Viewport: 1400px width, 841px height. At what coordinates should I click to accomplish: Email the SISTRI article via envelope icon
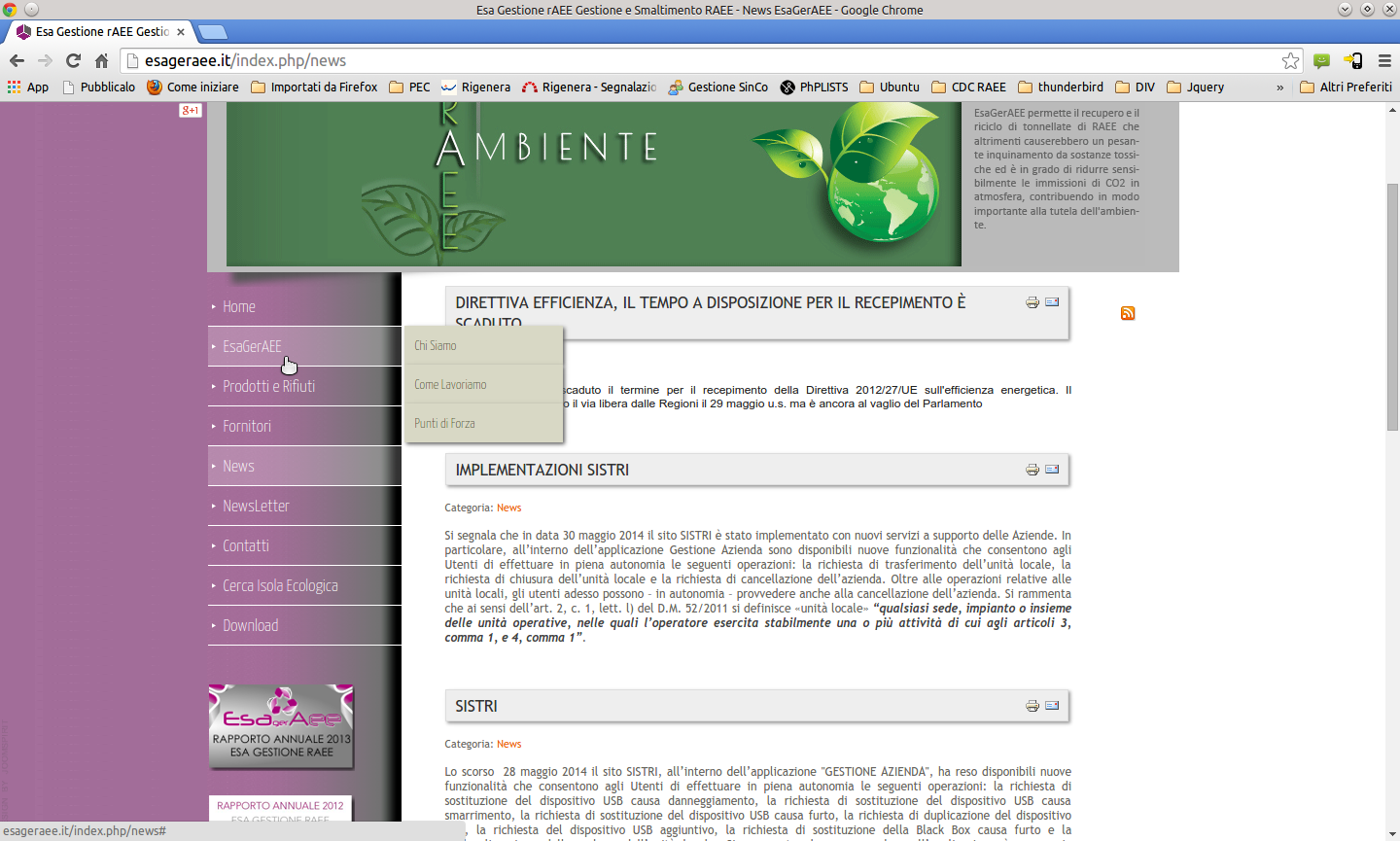[x=1052, y=706]
